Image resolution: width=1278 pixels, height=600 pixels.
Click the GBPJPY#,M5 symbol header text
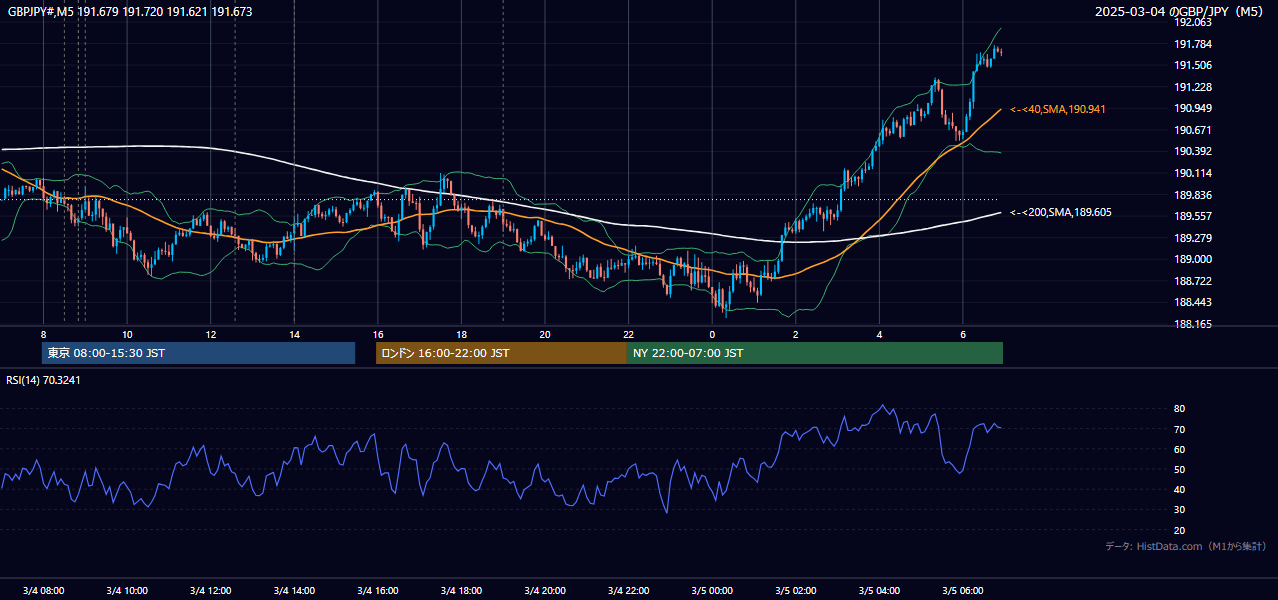coord(130,12)
